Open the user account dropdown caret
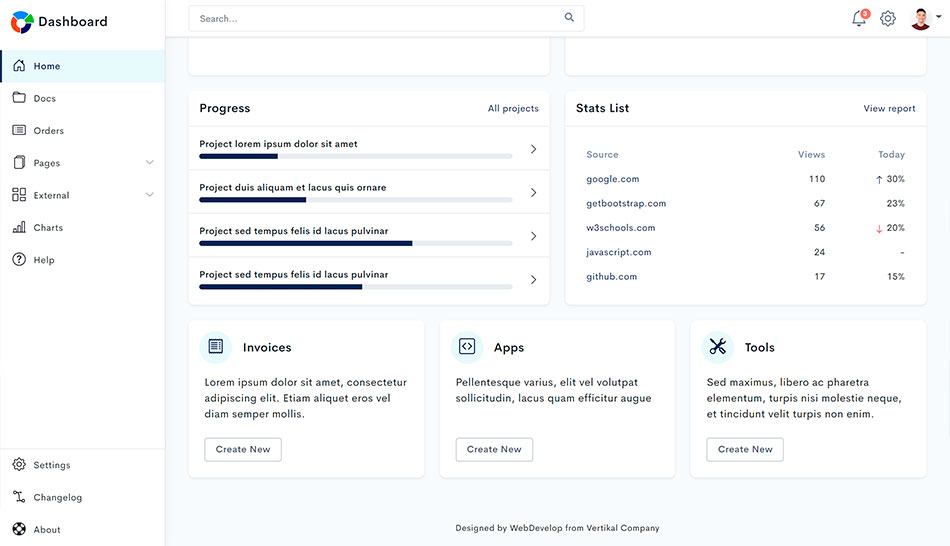 (x=938, y=17)
